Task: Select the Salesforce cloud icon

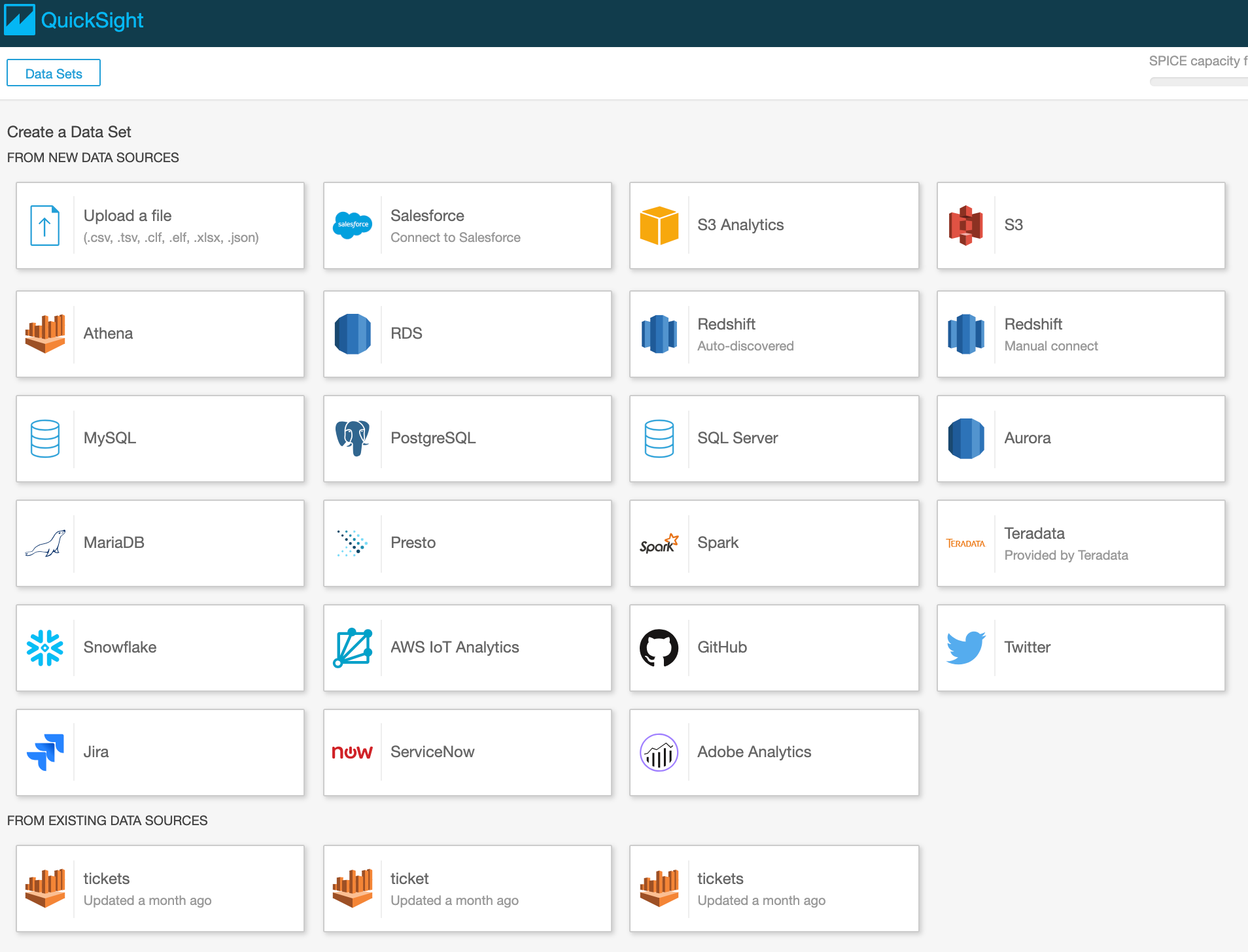Action: click(353, 225)
